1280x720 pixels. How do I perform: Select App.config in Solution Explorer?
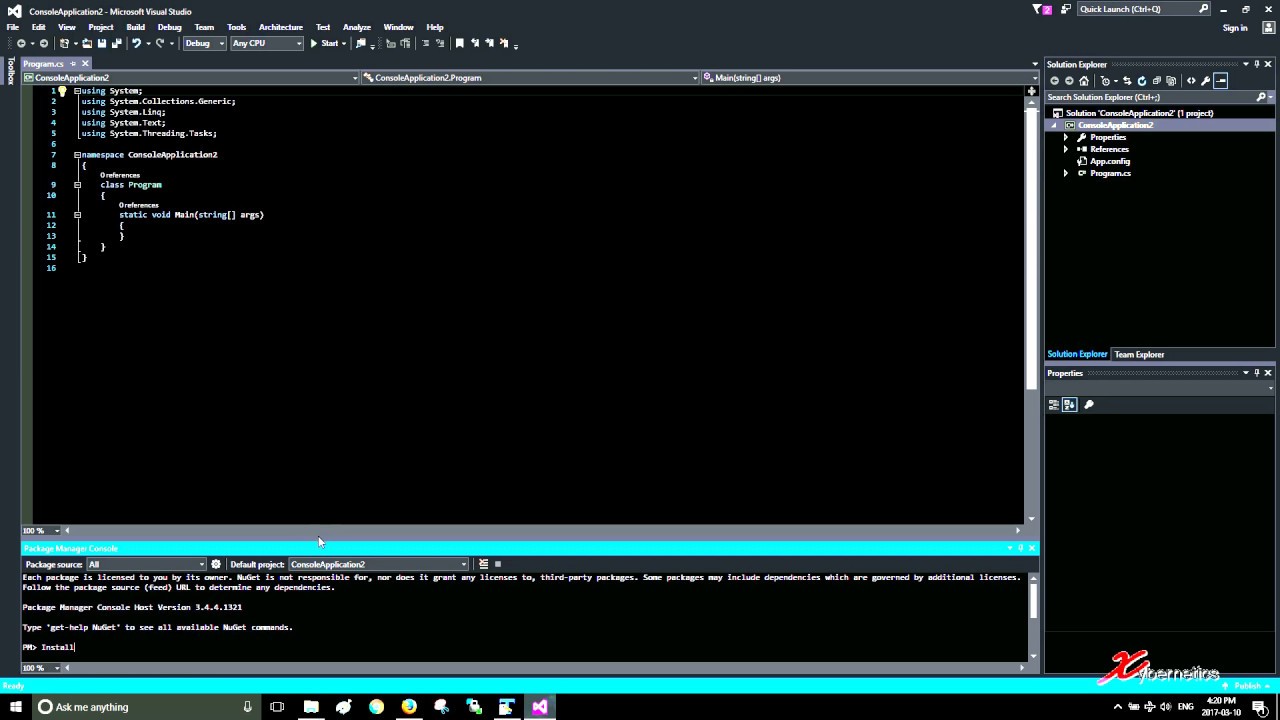[1110, 161]
